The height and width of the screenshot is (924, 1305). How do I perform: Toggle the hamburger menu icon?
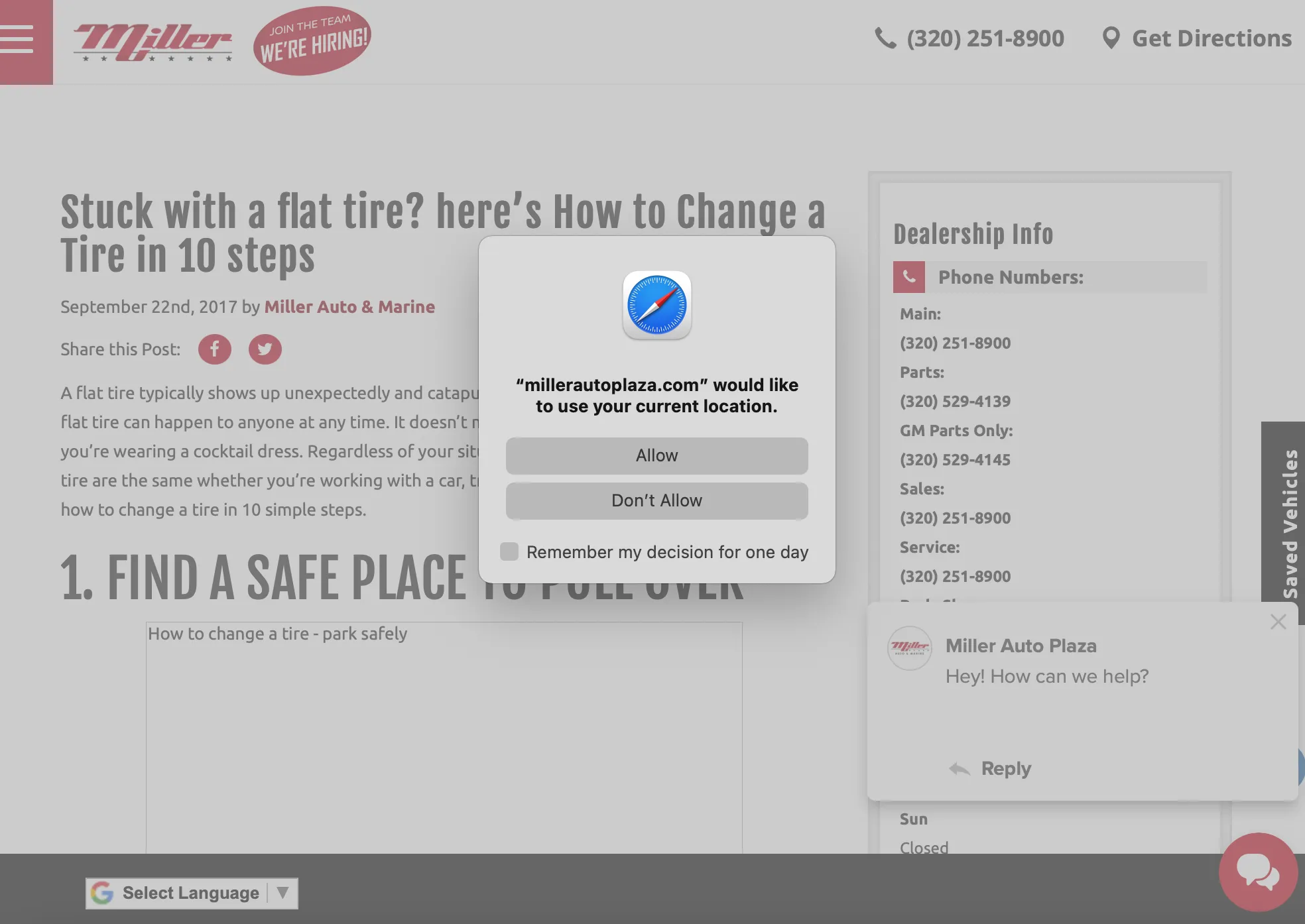coord(20,40)
